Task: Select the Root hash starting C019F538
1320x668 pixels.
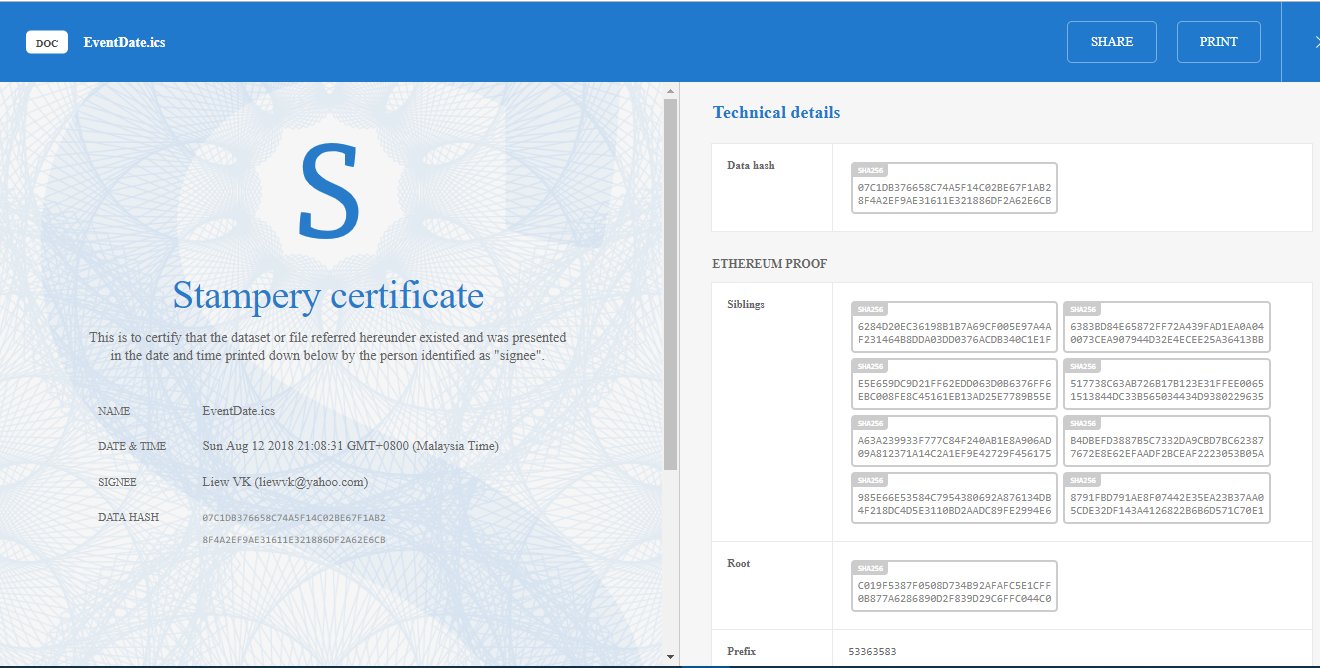Action: tap(954, 586)
